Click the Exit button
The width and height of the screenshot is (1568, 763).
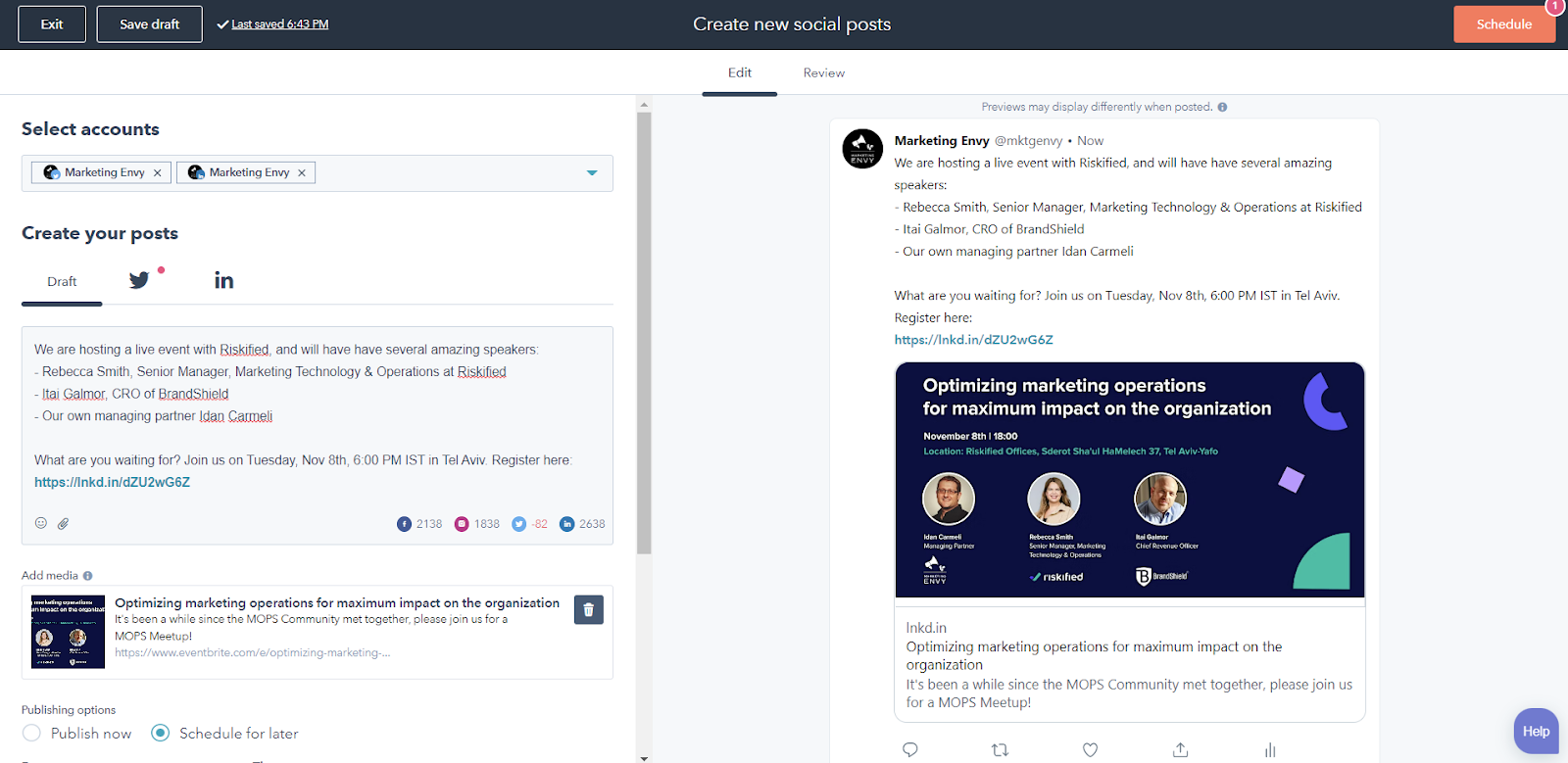(52, 24)
